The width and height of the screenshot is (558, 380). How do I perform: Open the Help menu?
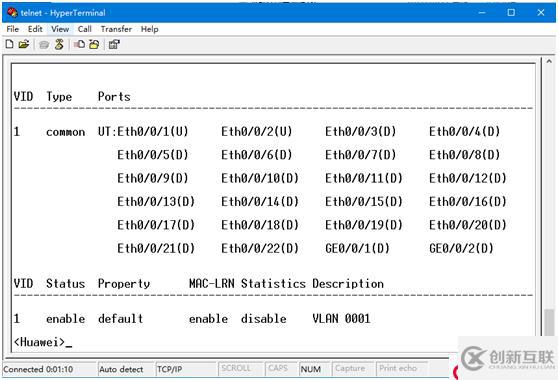click(x=149, y=29)
